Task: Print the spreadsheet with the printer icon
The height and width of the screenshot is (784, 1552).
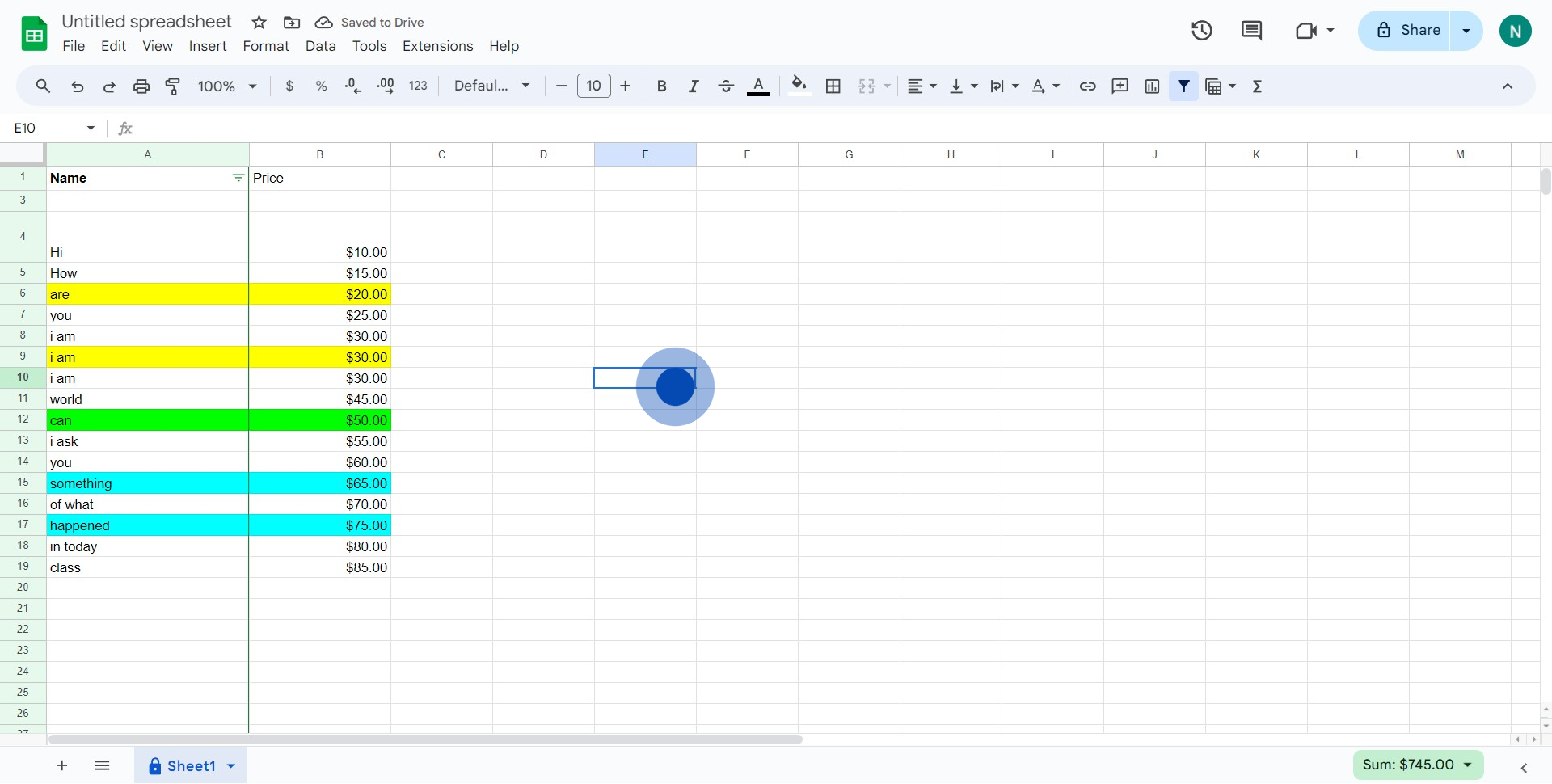Action: tap(141, 86)
